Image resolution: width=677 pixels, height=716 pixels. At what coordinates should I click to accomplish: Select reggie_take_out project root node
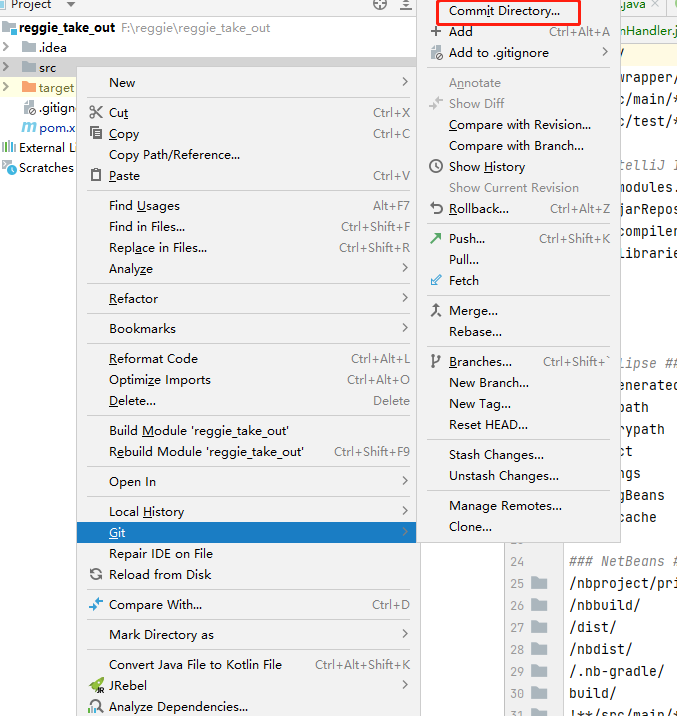tap(67, 27)
